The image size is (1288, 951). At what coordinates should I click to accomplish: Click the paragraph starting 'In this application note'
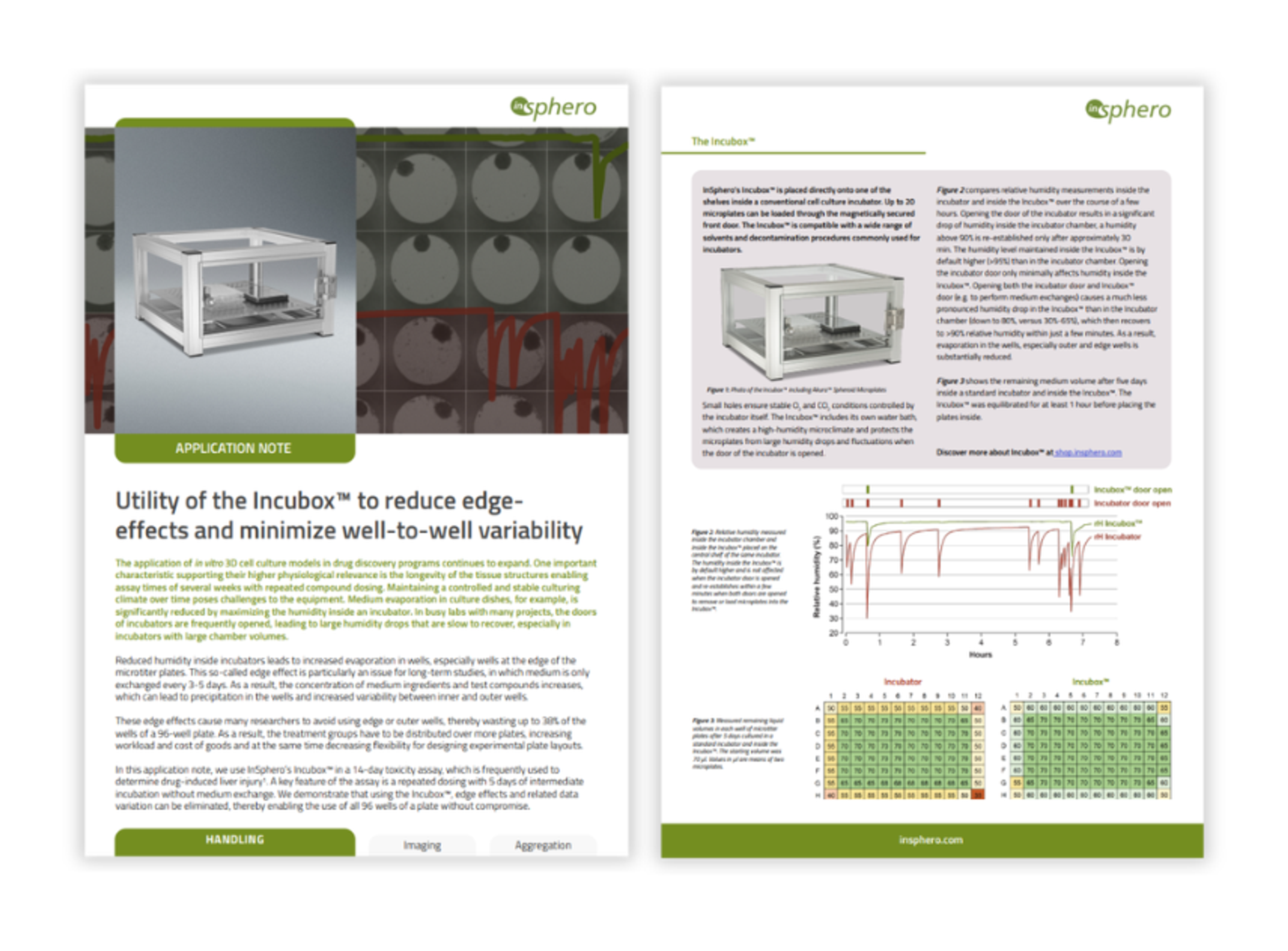349,788
